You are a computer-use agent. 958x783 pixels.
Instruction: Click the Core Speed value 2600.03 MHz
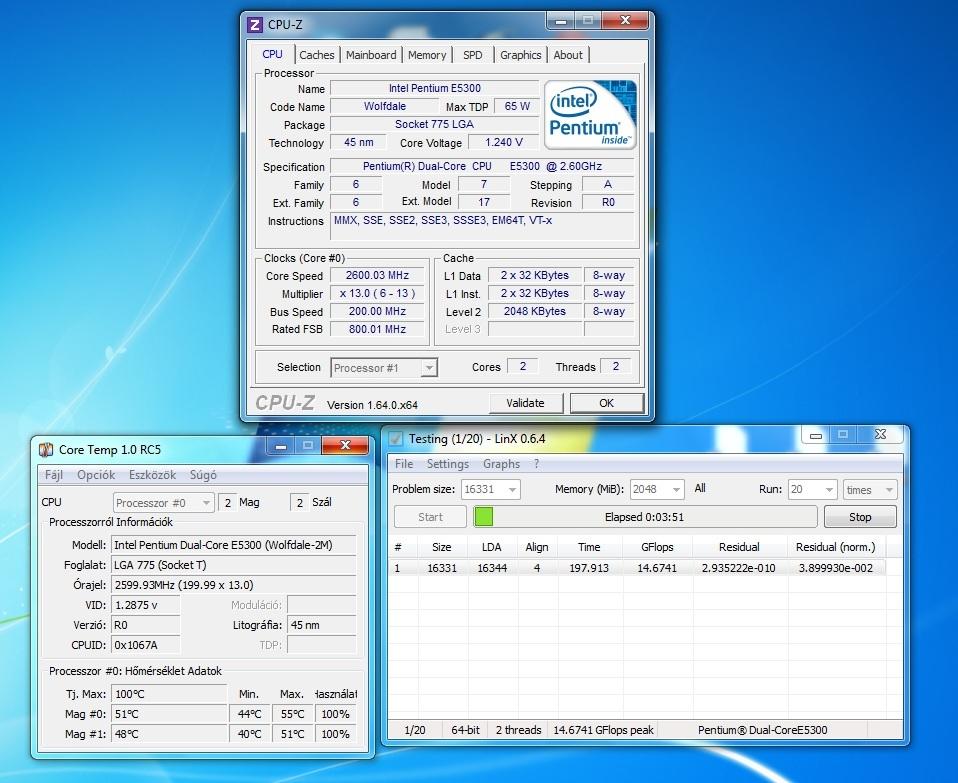point(377,275)
